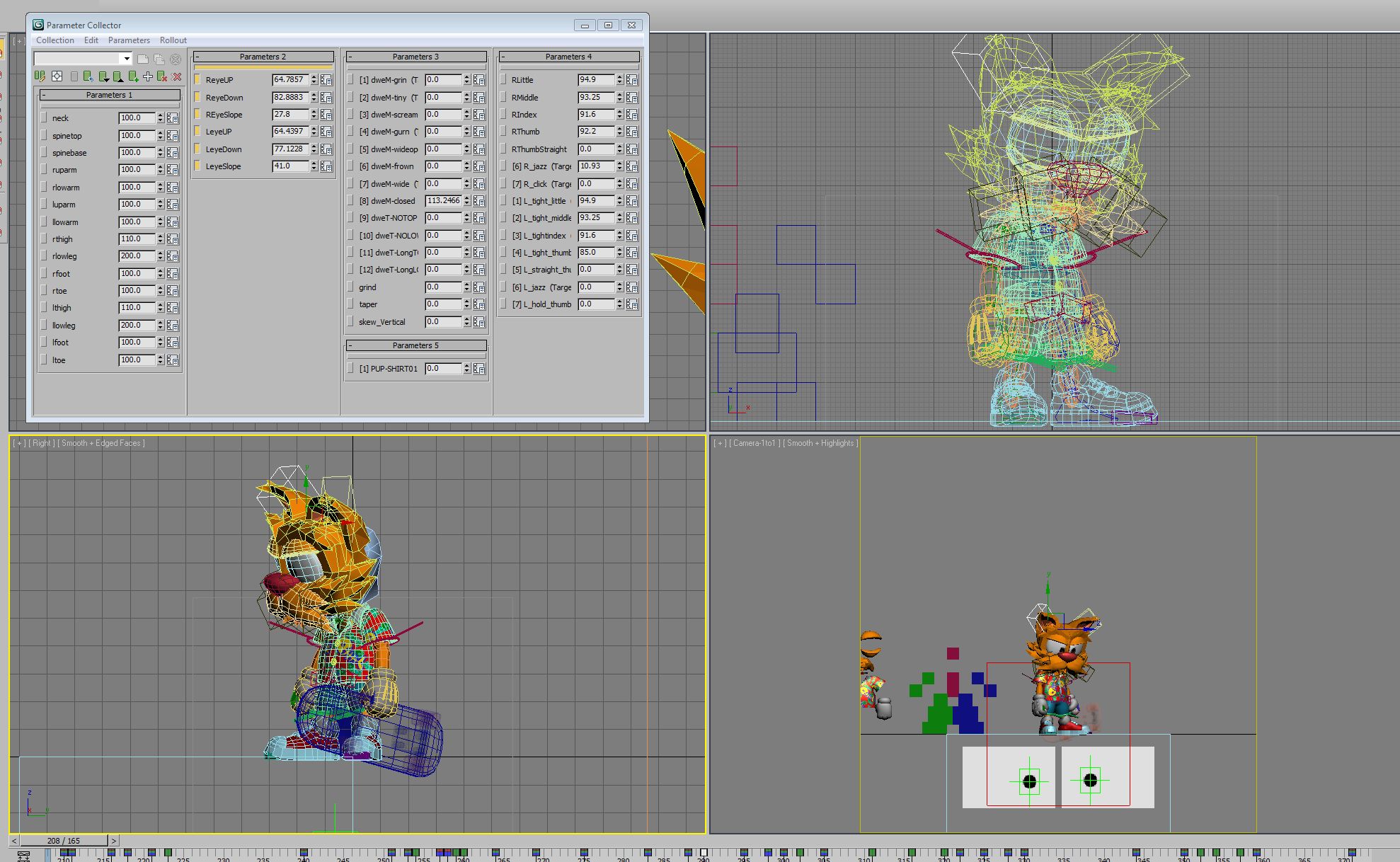Collapse the Parameters 1 rollout
Image resolution: width=1400 pixels, height=862 pixels.
pos(110,95)
